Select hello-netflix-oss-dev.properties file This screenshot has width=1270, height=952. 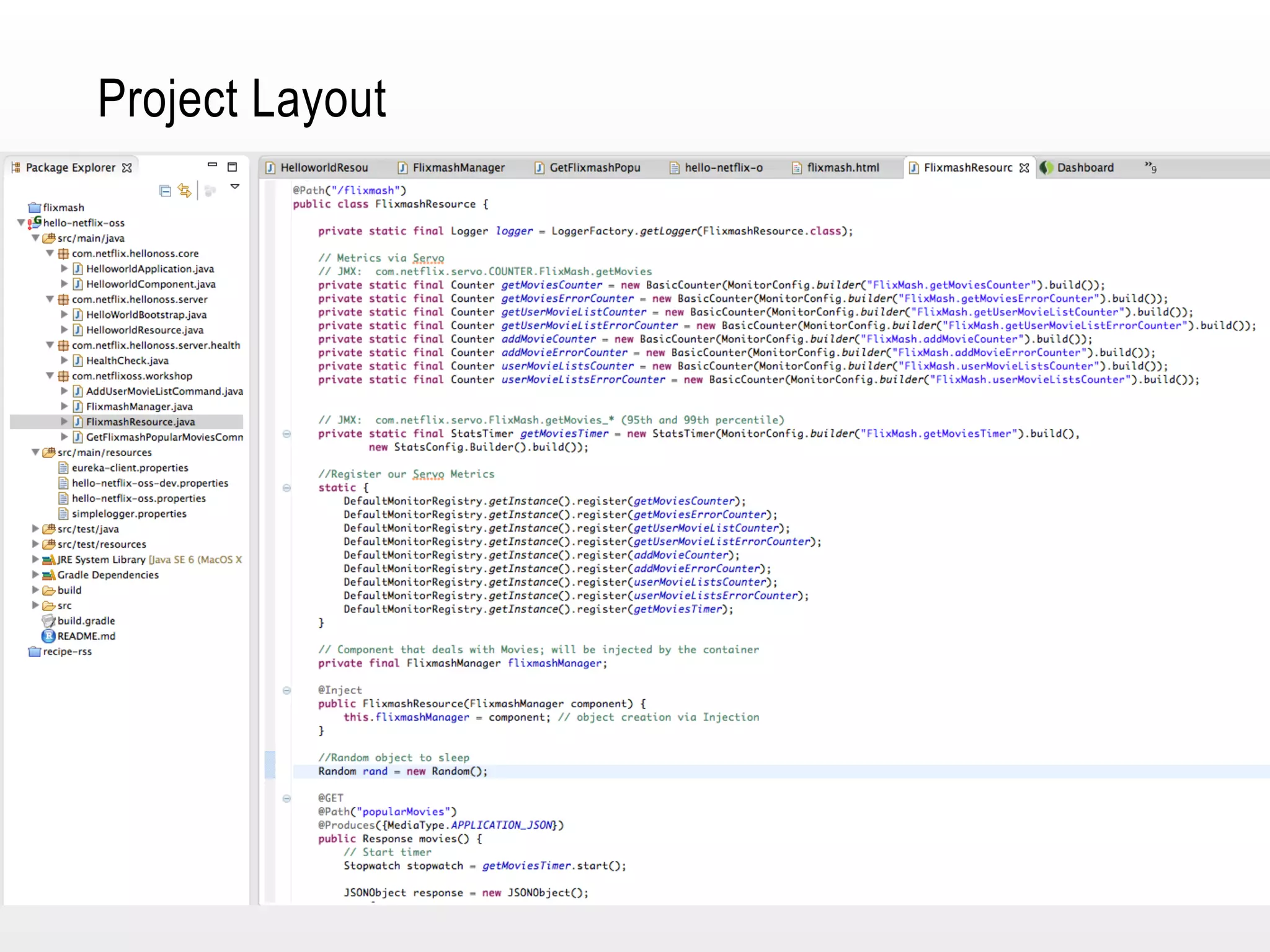point(149,483)
